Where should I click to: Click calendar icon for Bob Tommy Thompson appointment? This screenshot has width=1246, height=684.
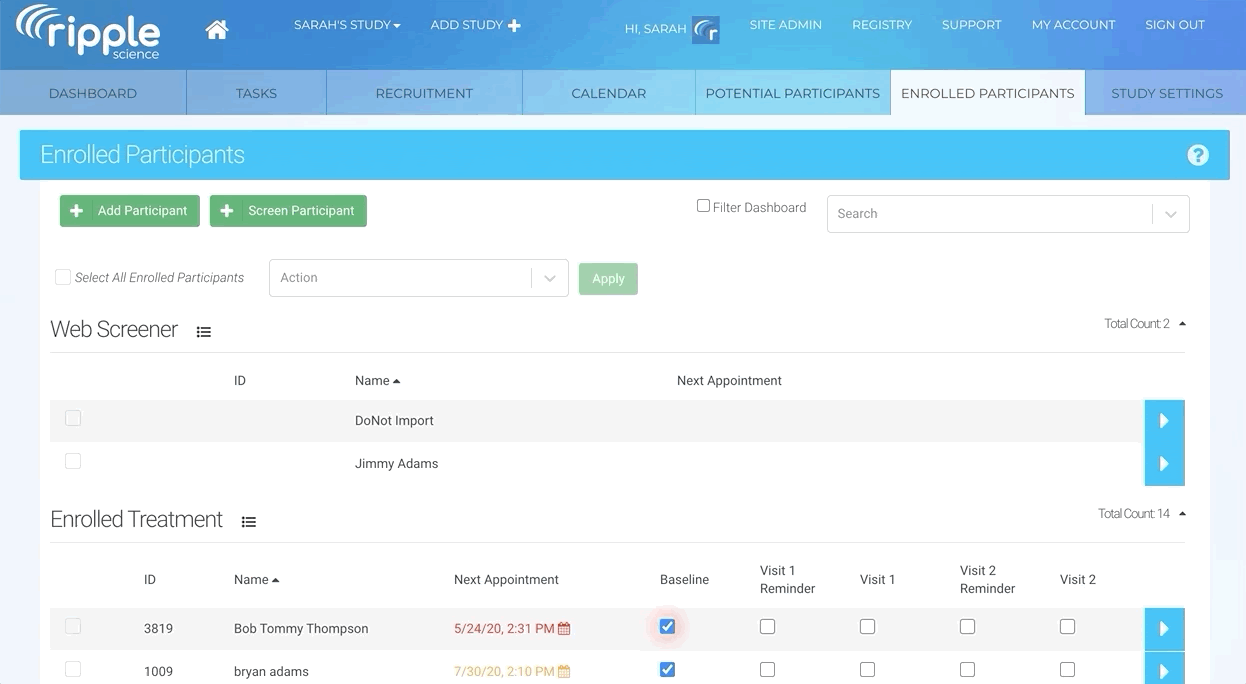(x=564, y=629)
